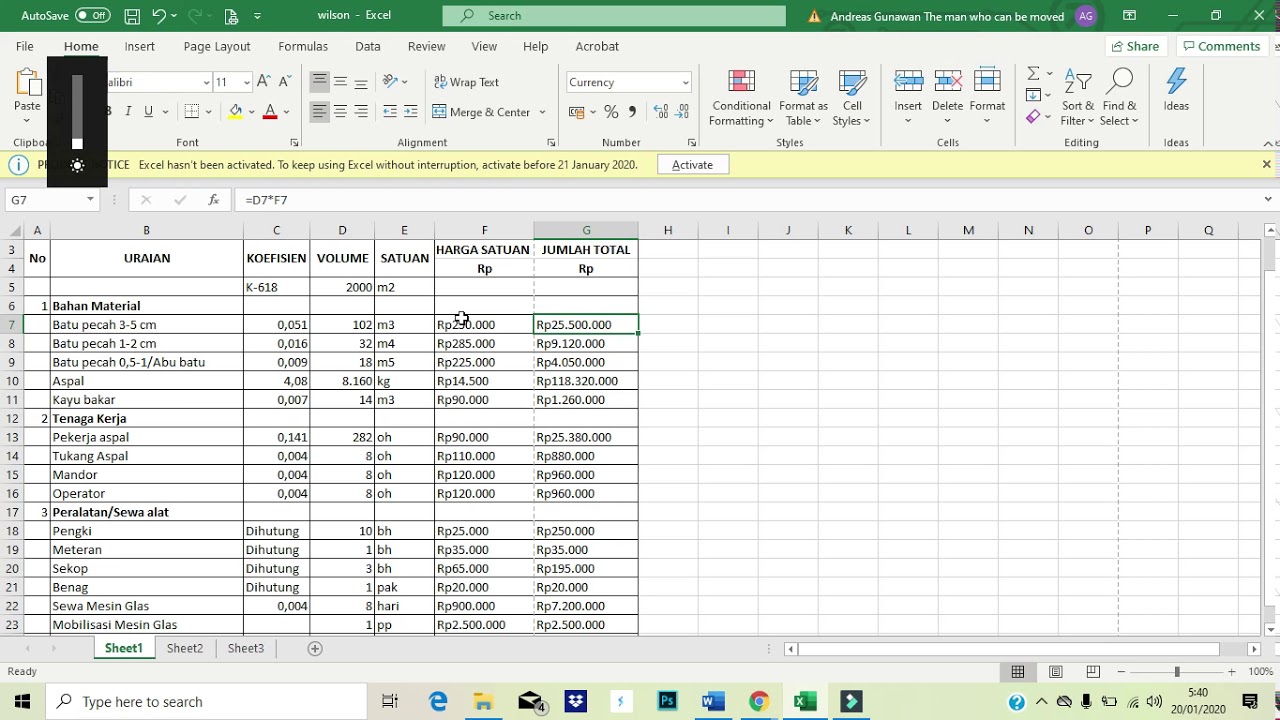The width and height of the screenshot is (1280, 720).
Task: Click the Search box in the title bar
Action: coord(614,16)
